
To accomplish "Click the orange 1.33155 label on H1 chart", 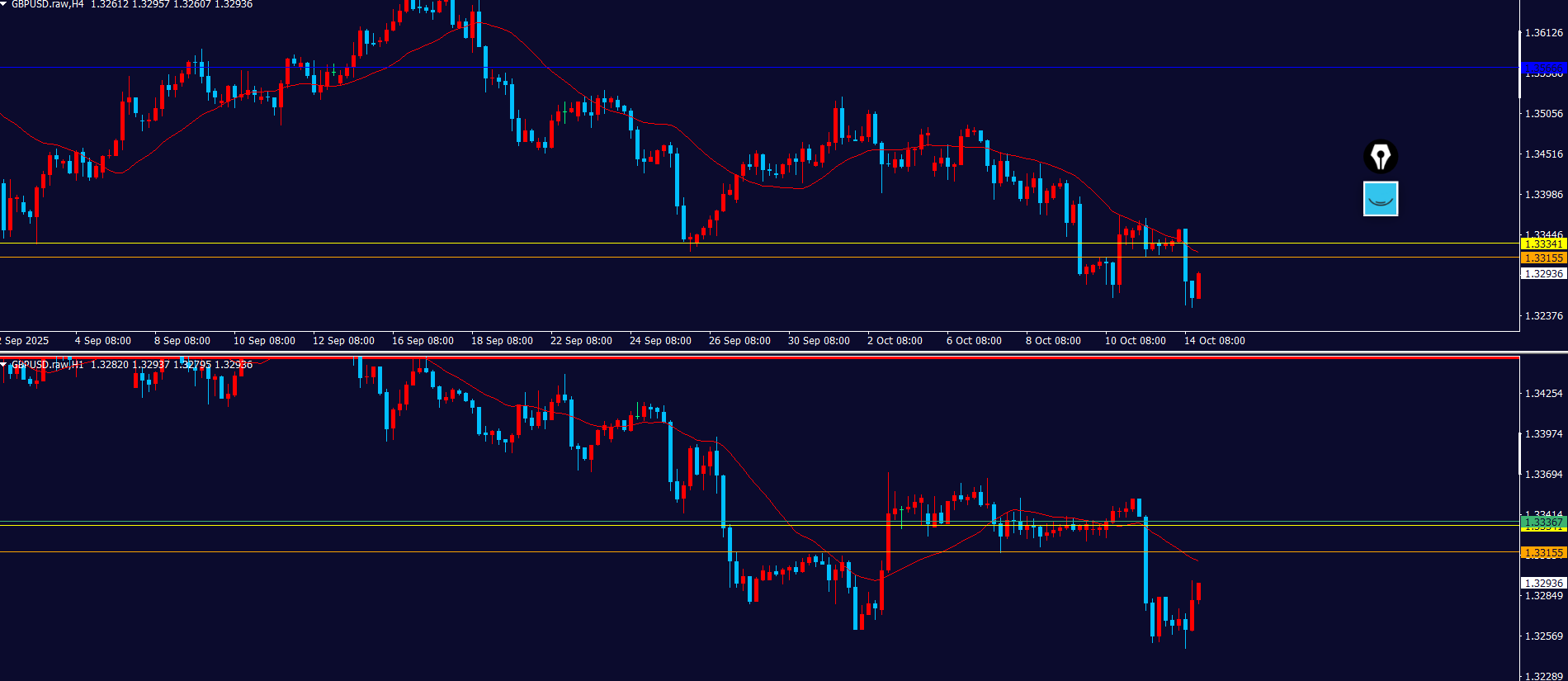I will point(1542,552).
